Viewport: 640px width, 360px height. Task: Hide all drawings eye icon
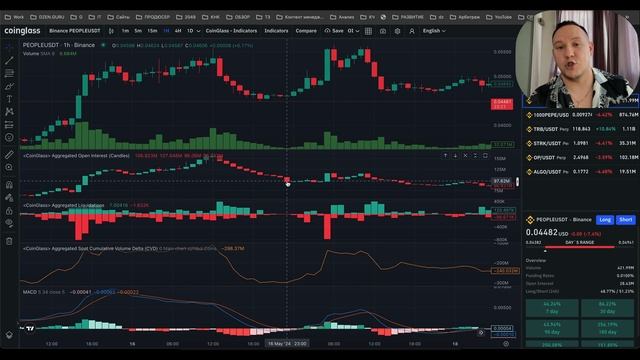pos(9,224)
